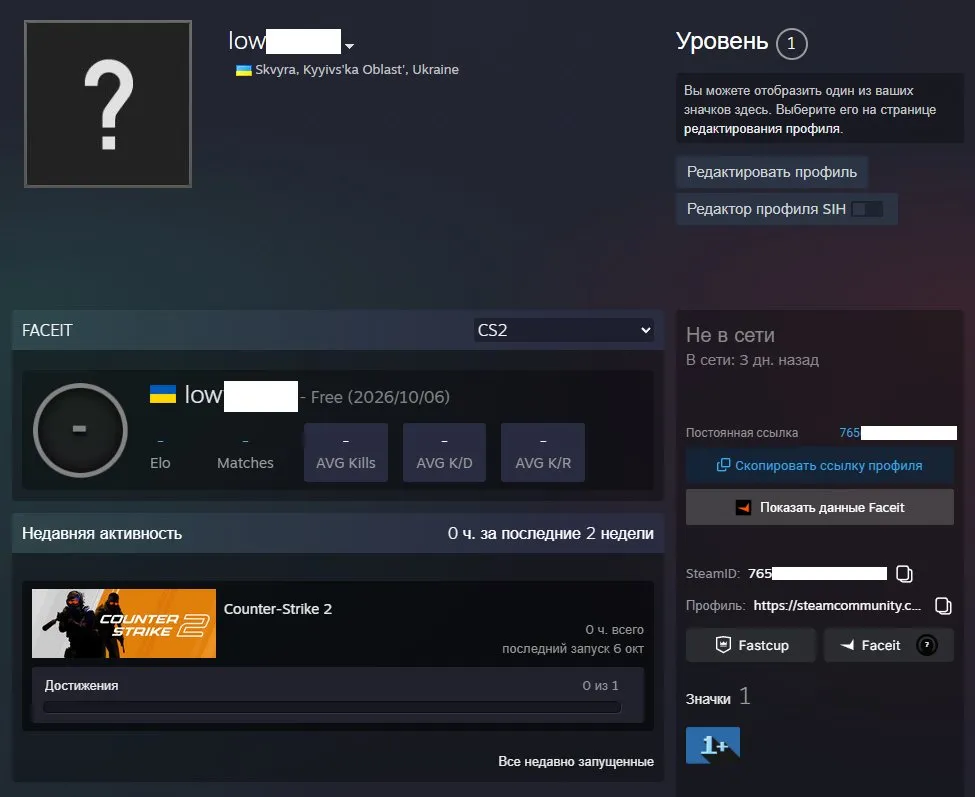This screenshot has width=975, height=797.
Task: Open the CS2 game dropdown in the FACEIT panel
Action: coord(563,330)
